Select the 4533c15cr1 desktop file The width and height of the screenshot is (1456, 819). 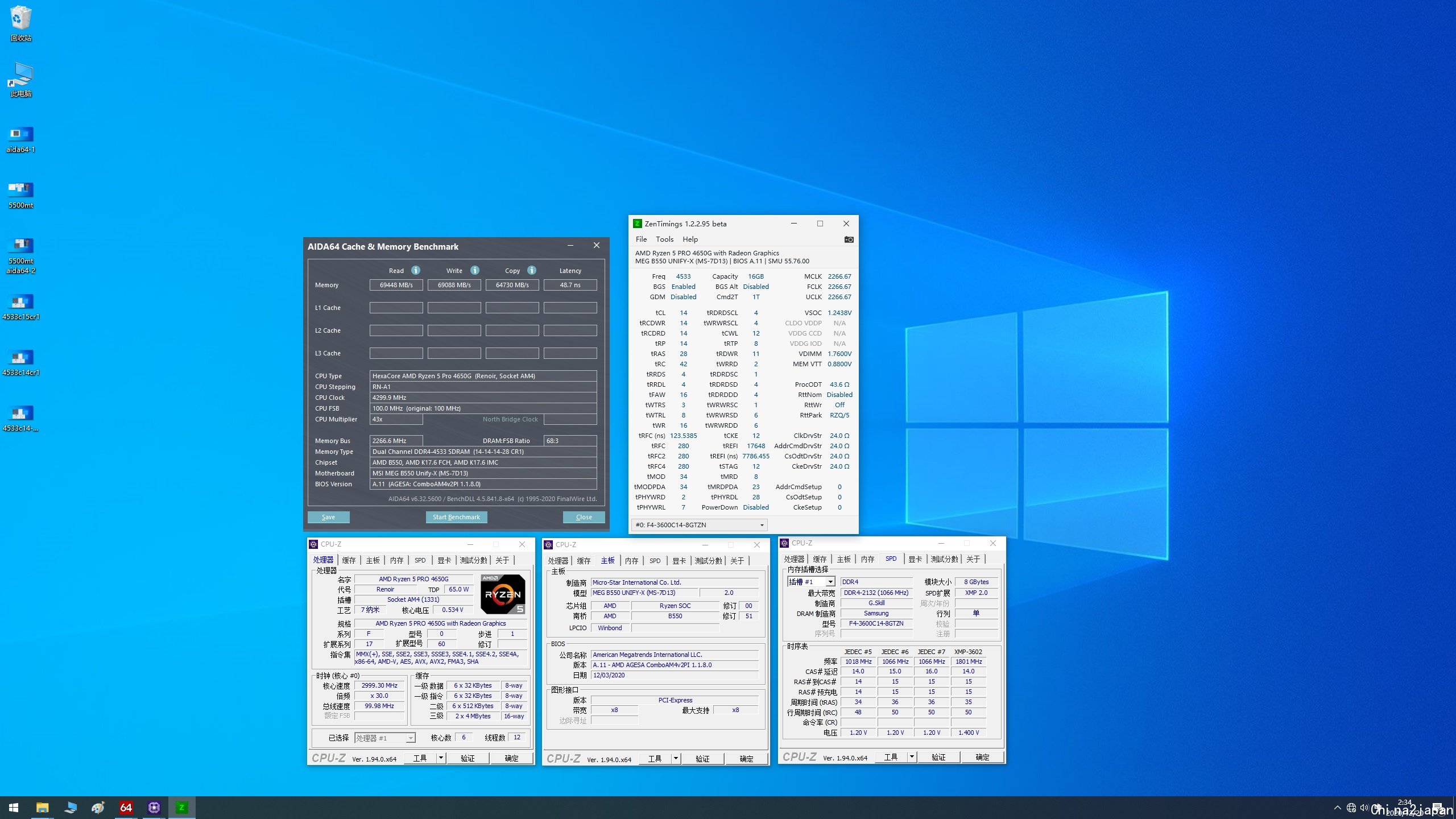pos(21,307)
